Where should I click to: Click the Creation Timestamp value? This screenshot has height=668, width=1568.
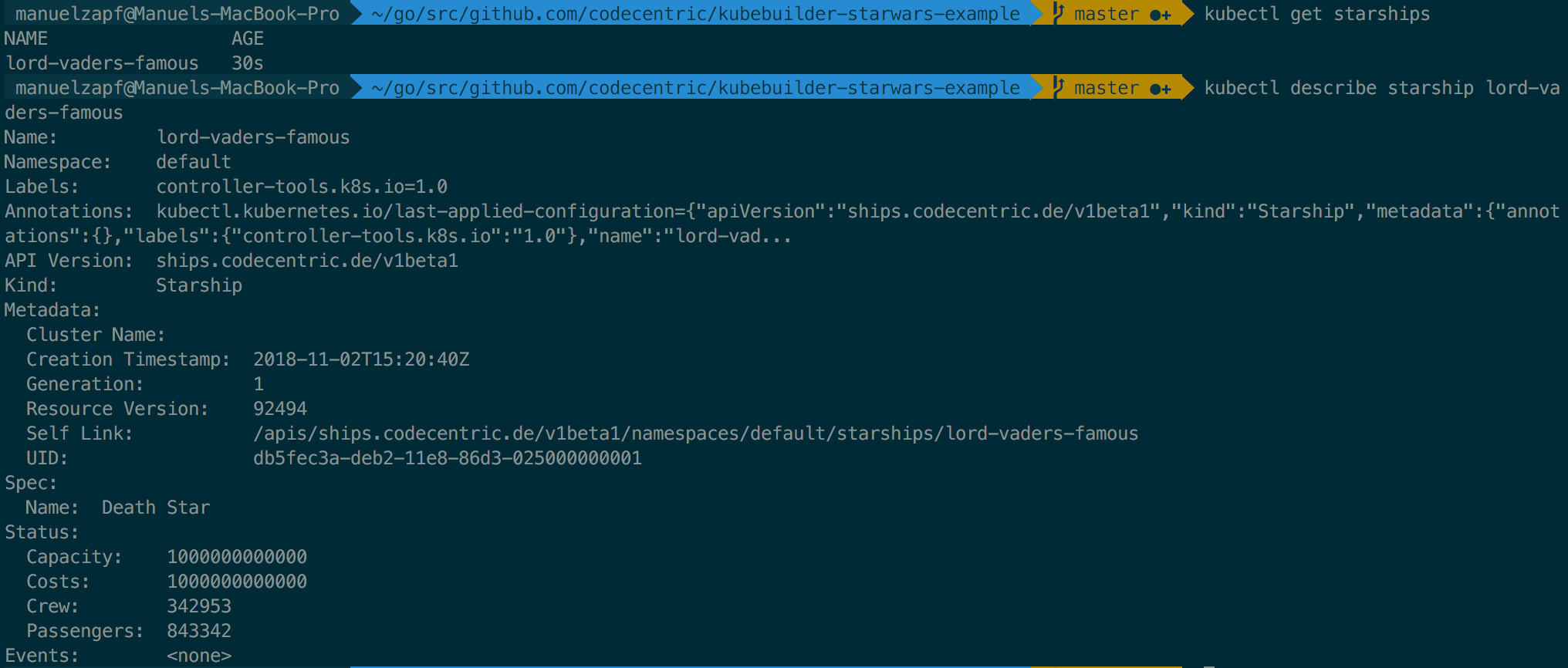click(361, 359)
